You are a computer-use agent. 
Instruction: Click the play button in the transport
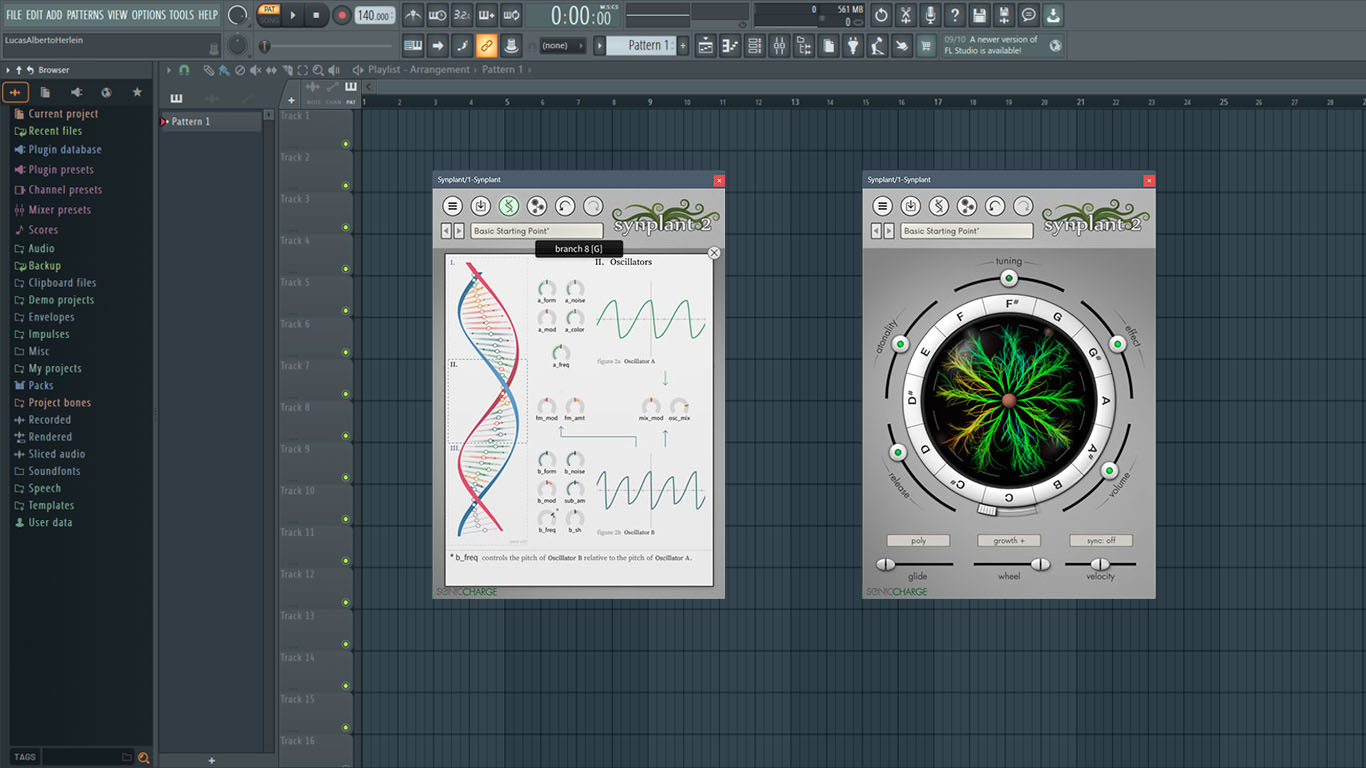[293, 15]
